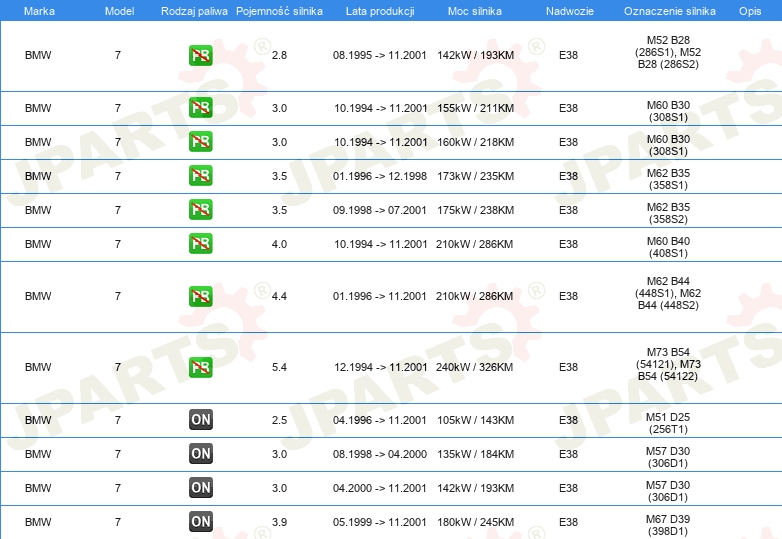782x539 pixels.
Task: Click engine code M73 B54 (54121), M73 B54 (54122)
Action: click(x=668, y=364)
